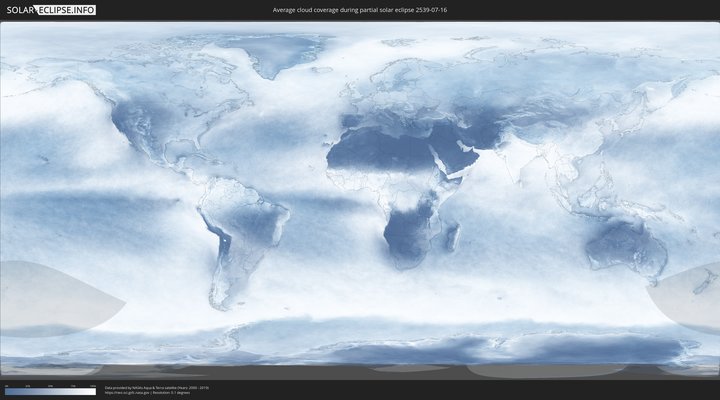The height and width of the screenshot is (400, 720).
Task: Click the 0% label above the color scale
Action: click(6, 386)
